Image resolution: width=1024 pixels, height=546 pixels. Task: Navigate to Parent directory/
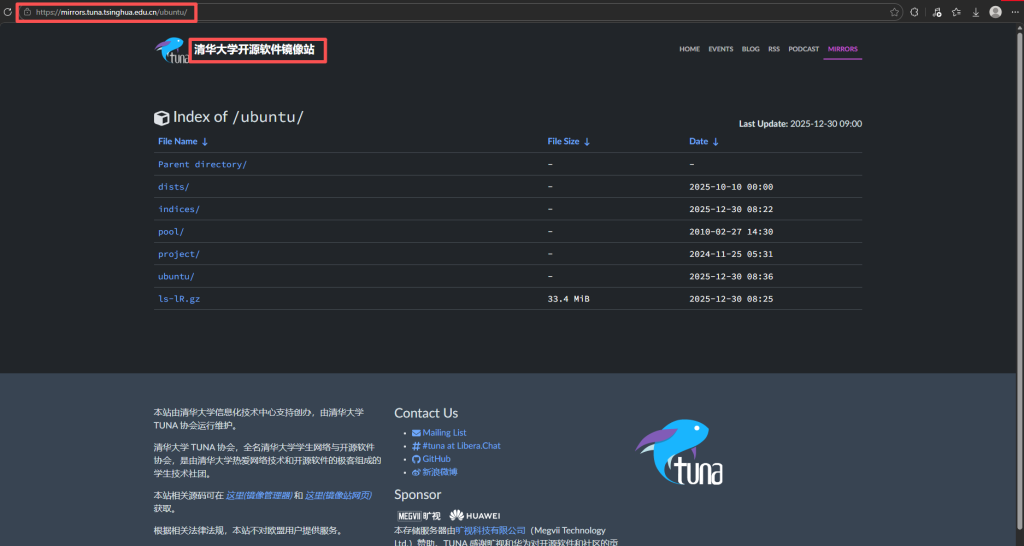click(x=202, y=164)
